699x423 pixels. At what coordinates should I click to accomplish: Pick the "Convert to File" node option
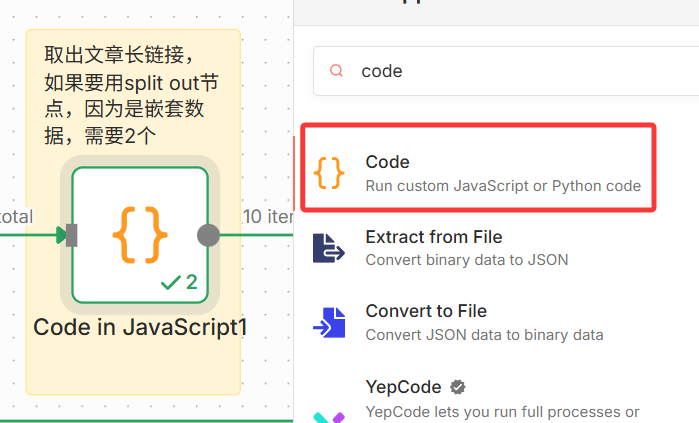(x=427, y=311)
